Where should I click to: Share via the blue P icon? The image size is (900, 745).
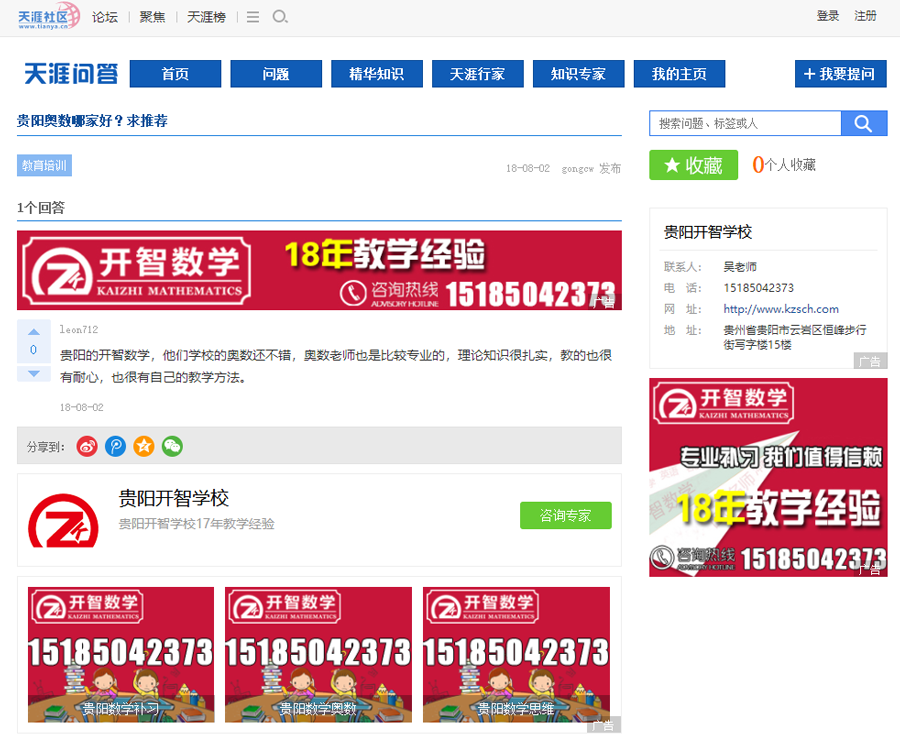tap(115, 446)
